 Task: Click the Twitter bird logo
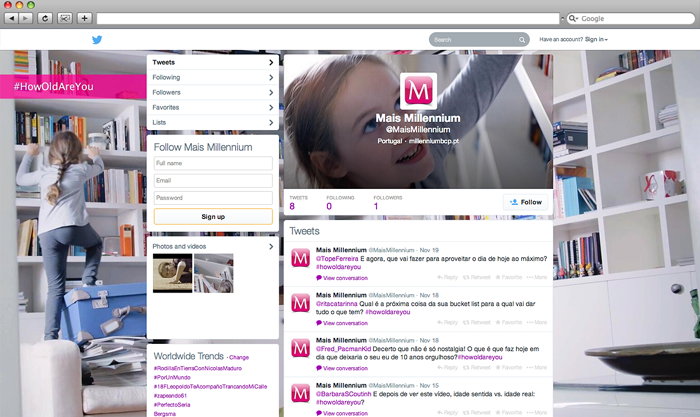pyautogui.click(x=97, y=40)
